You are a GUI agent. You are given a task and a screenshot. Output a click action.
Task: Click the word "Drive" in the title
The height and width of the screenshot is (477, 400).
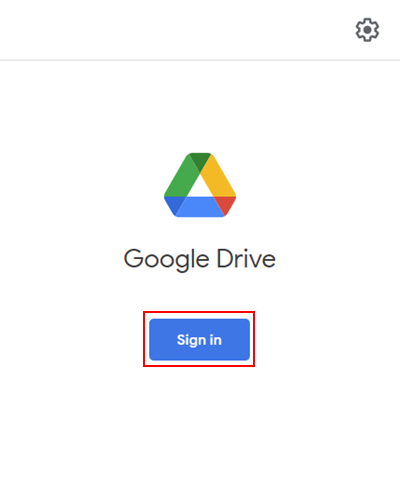246,258
